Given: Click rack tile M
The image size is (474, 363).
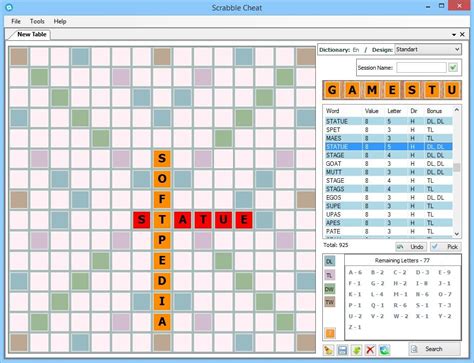Looking at the screenshot, I should pyautogui.click(x=372, y=90).
